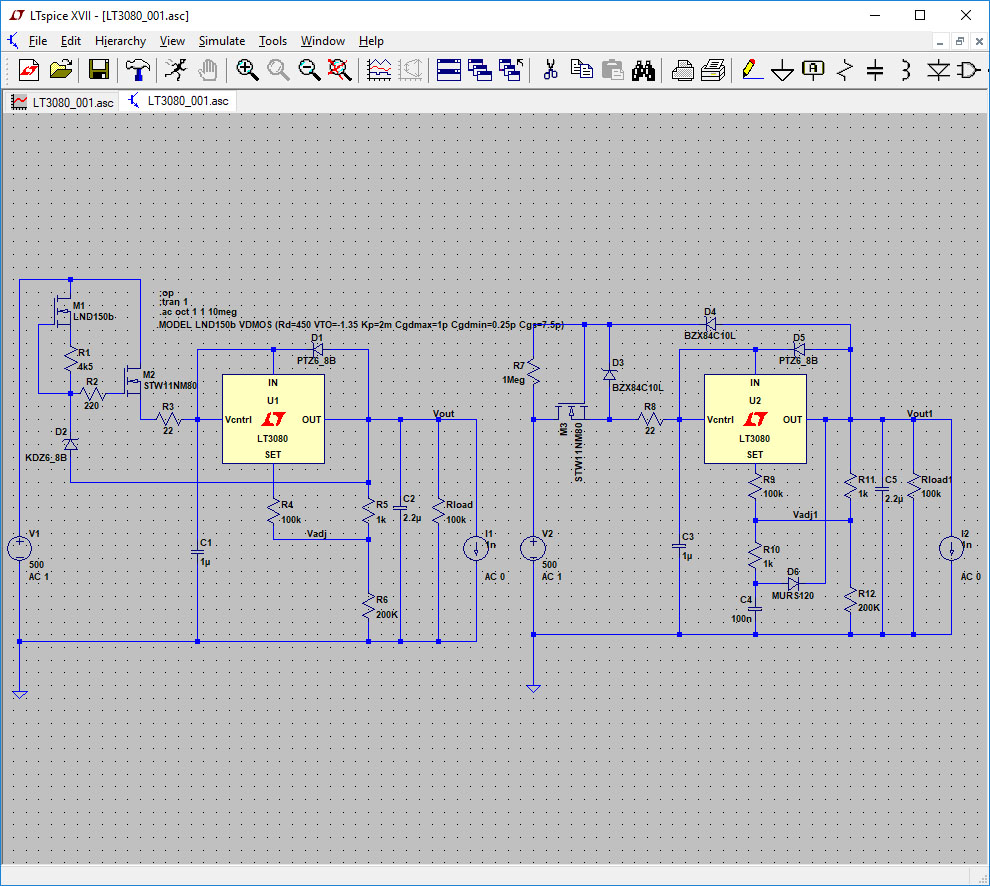This screenshot has width=990, height=886.
Task: Place a Capacitor component tool
Action: tap(874, 69)
